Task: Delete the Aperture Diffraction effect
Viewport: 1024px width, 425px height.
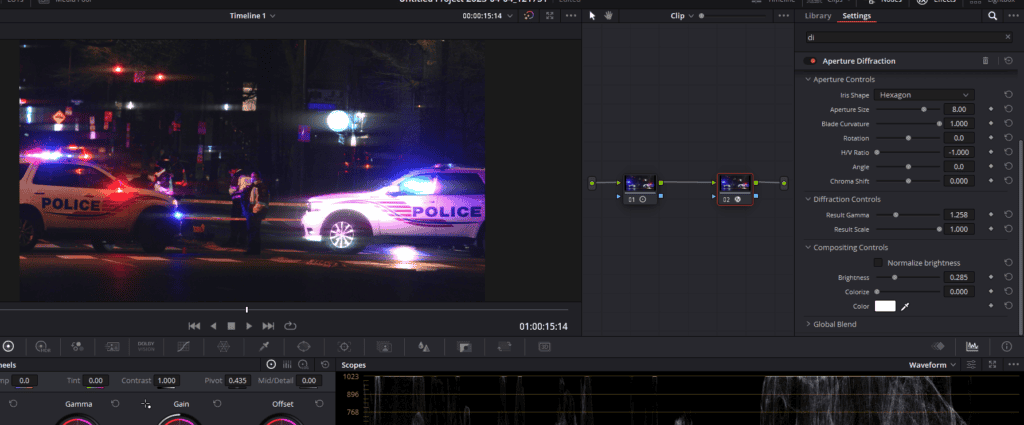Action: (x=985, y=61)
